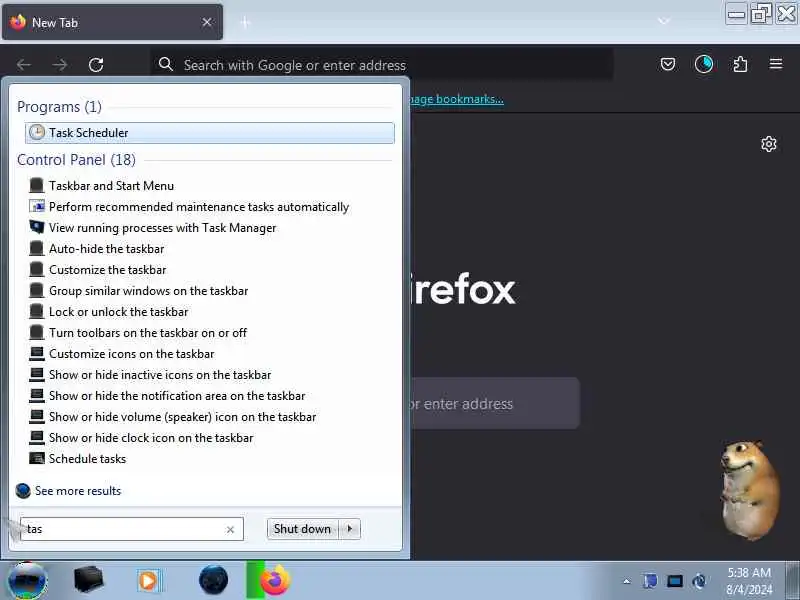Open New Tab page settings gear
Screen dimensions: 800x600
pos(769,144)
